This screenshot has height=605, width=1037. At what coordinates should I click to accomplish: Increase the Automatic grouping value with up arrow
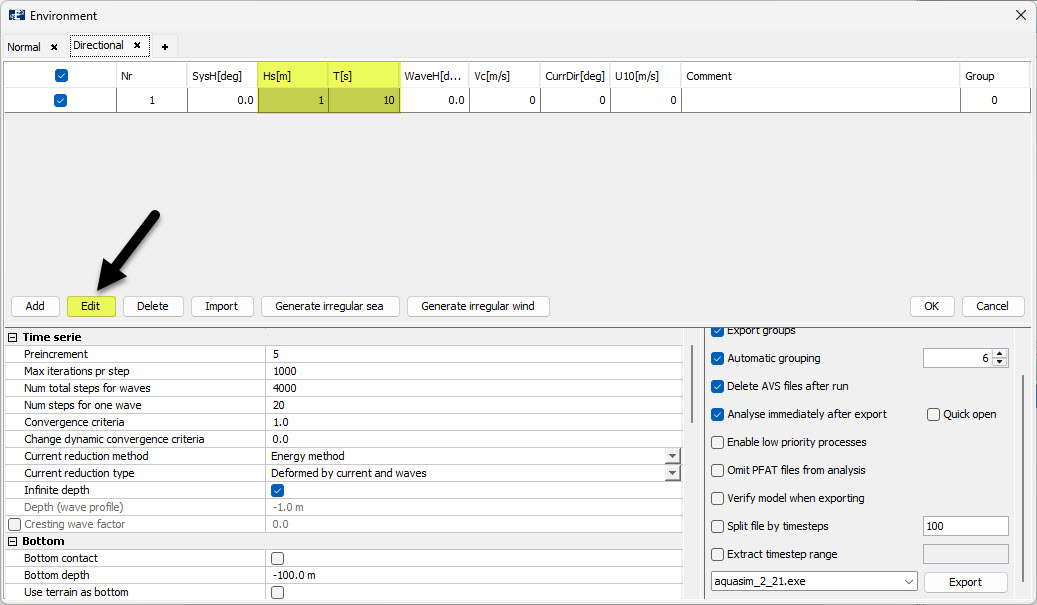click(1001, 354)
